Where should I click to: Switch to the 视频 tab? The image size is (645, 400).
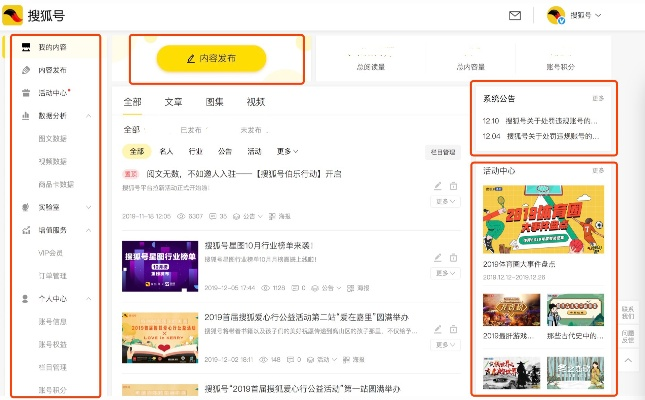point(256,102)
